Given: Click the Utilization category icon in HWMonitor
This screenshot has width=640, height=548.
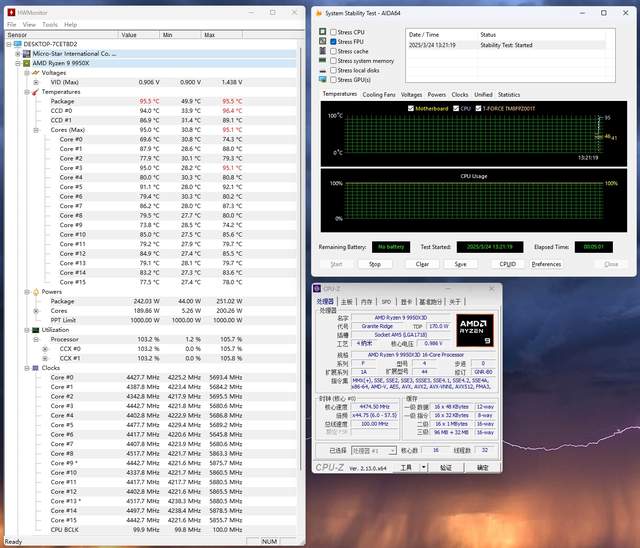Looking at the screenshot, I should pos(36,329).
